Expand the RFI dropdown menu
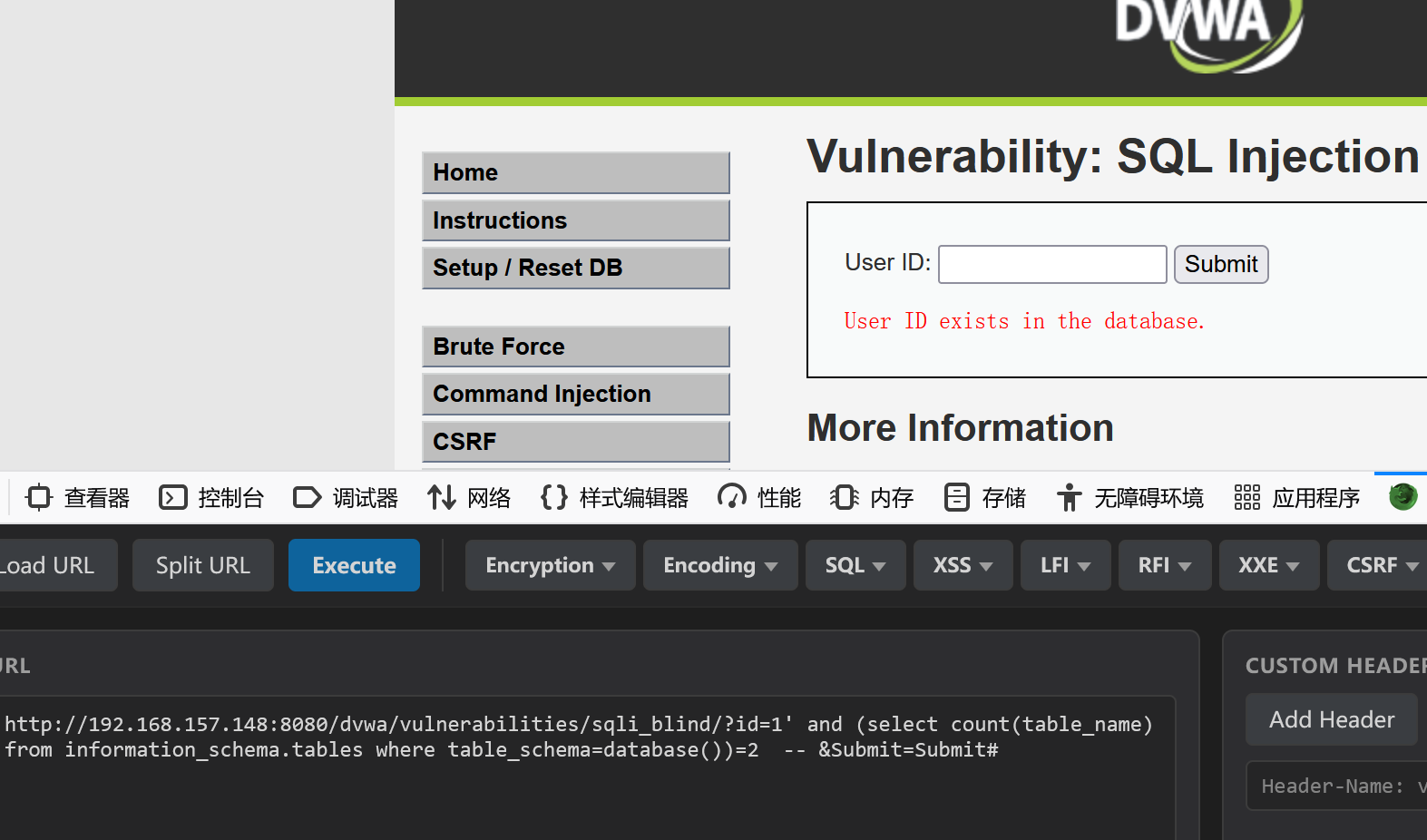1427x840 pixels. click(x=1165, y=565)
